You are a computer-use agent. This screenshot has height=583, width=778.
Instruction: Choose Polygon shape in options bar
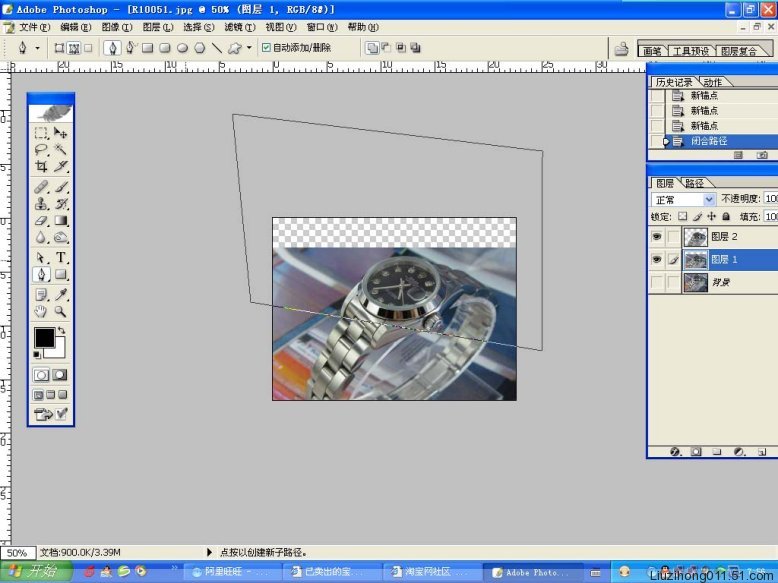click(x=199, y=48)
